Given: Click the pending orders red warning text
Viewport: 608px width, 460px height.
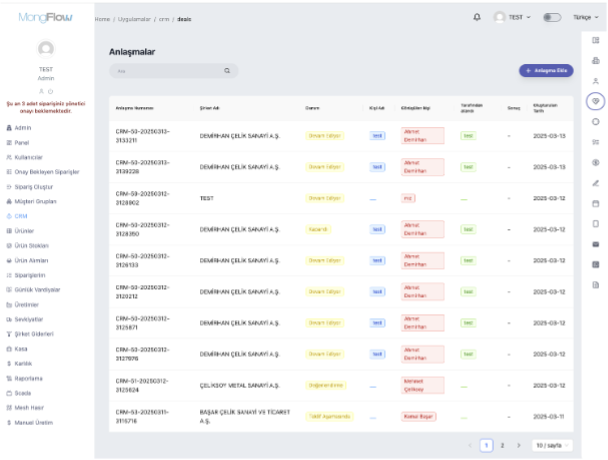Looking at the screenshot, I should pyautogui.click(x=46, y=107).
